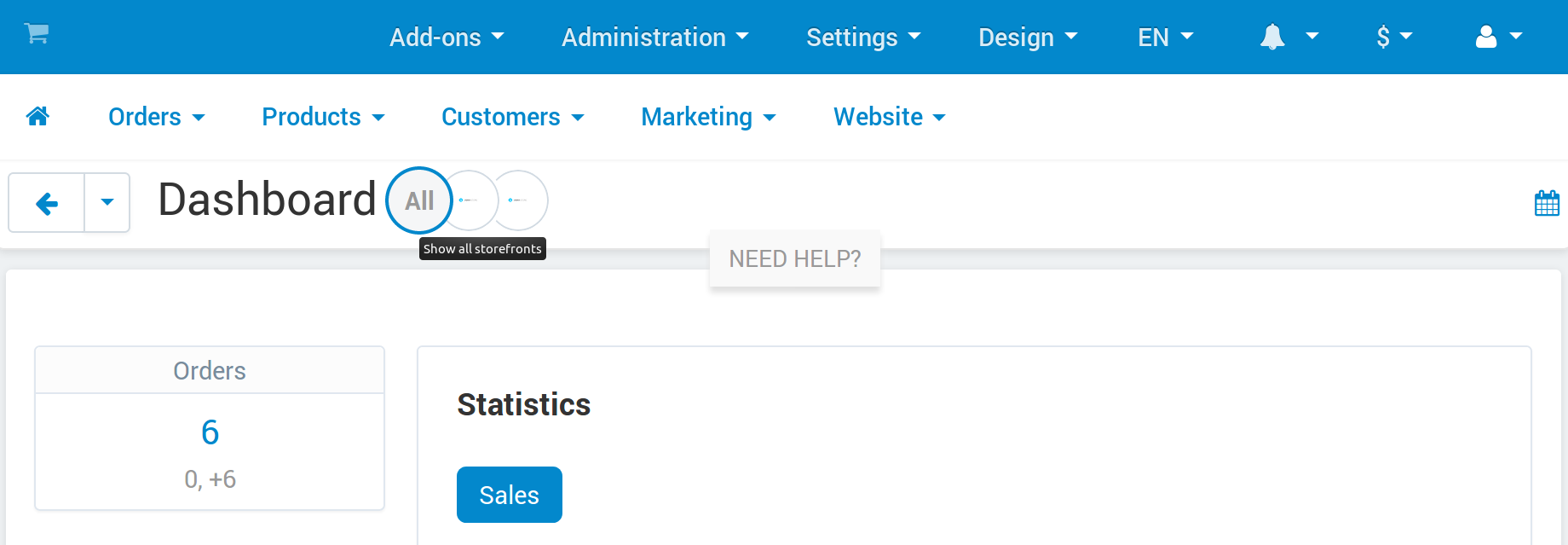Open the Design menu
This screenshot has height=545, width=1568.
click(1028, 38)
